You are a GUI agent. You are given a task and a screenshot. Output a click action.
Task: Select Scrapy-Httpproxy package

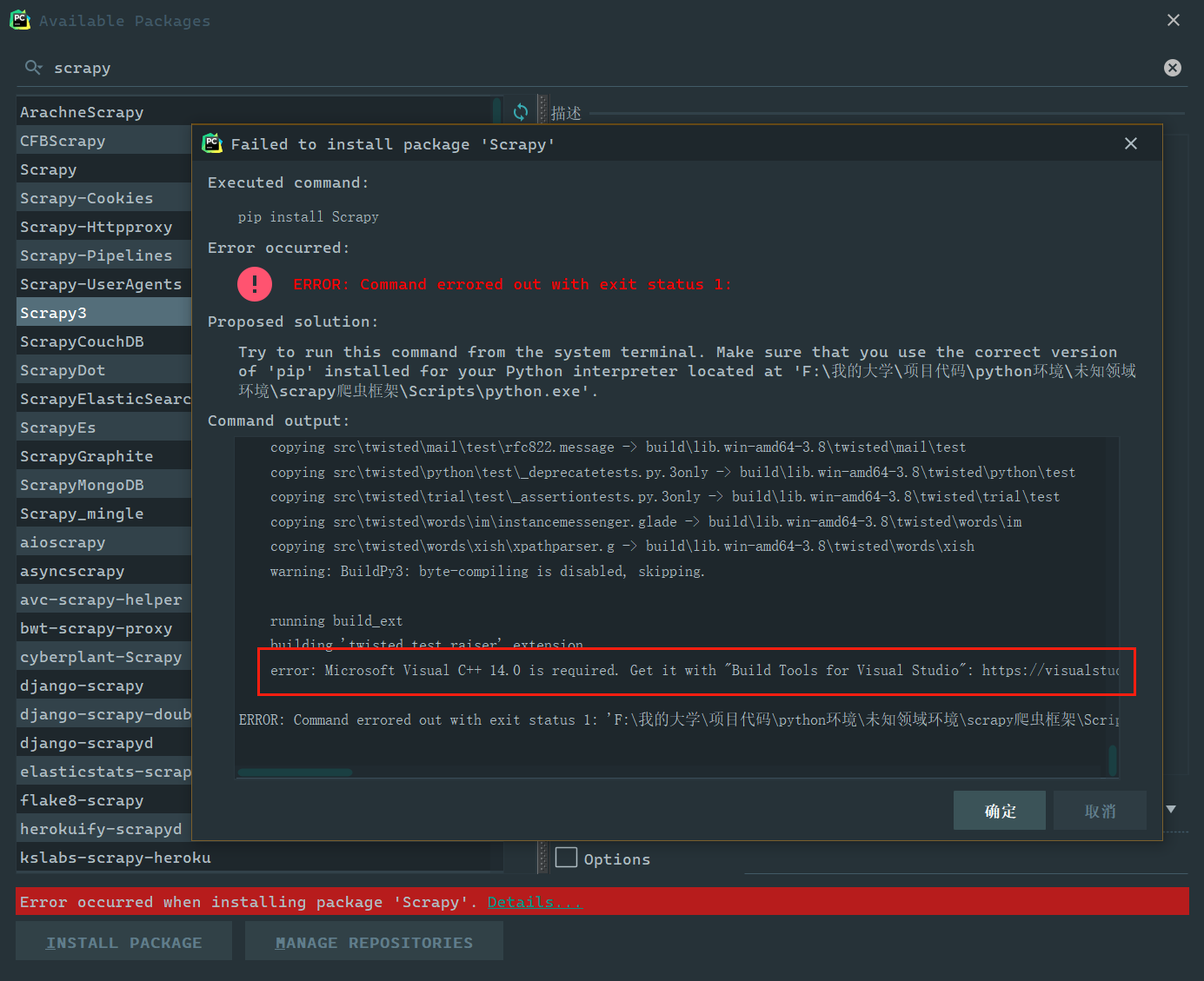click(104, 227)
